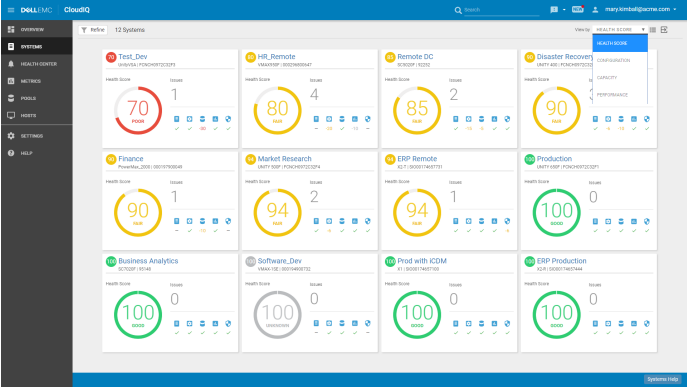Screen dimensions: 687x387
Task: Open the Test_Dev system link
Action: tap(133, 57)
